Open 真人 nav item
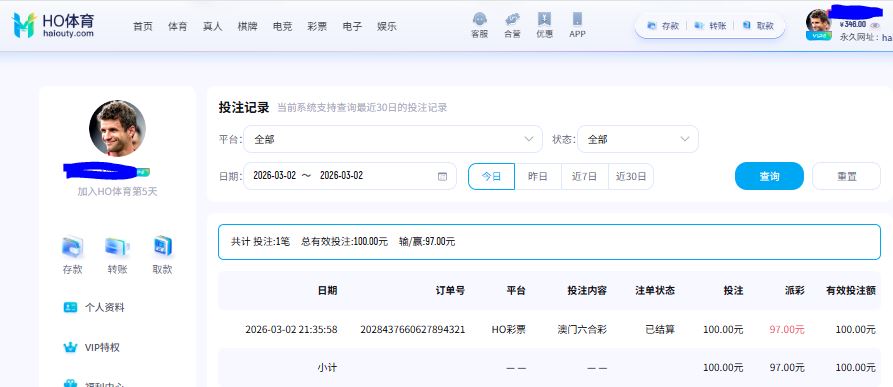This screenshot has width=893, height=387. pyautogui.click(x=212, y=26)
